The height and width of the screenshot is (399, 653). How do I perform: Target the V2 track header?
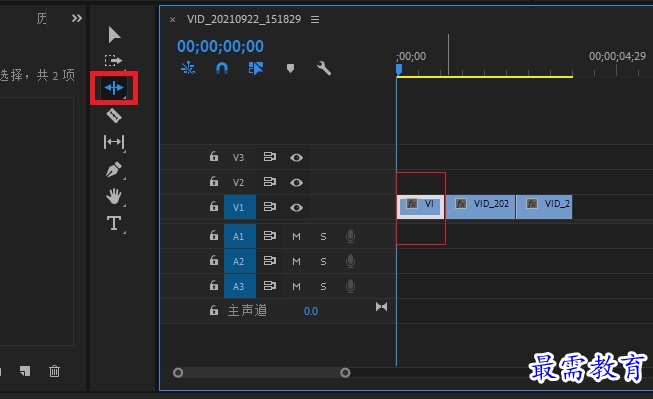point(238,182)
